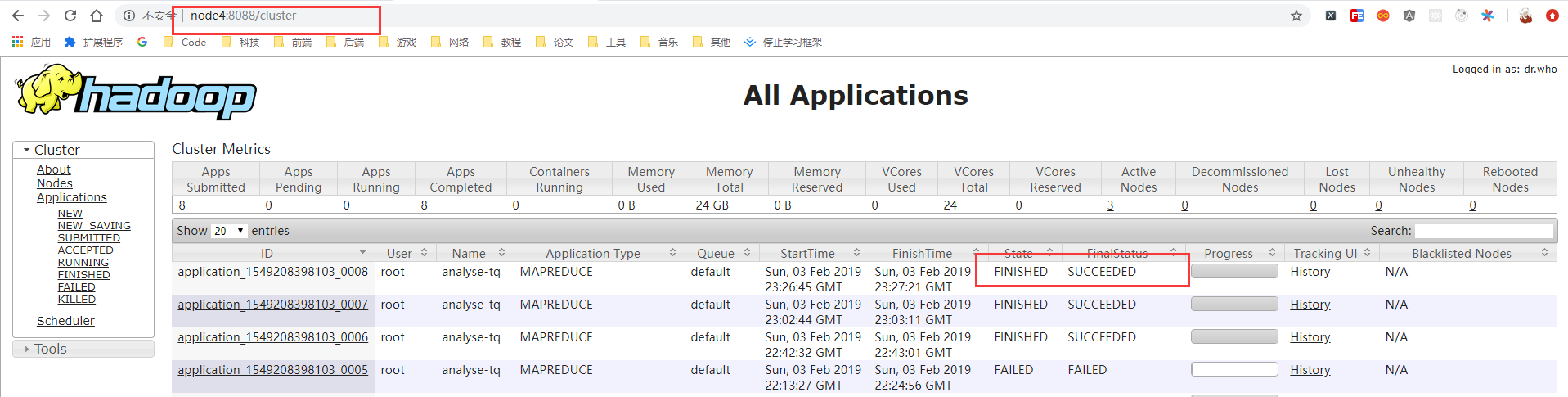This screenshot has width=1568, height=397.
Task: Sort table by Progress column
Action: click(x=1234, y=253)
